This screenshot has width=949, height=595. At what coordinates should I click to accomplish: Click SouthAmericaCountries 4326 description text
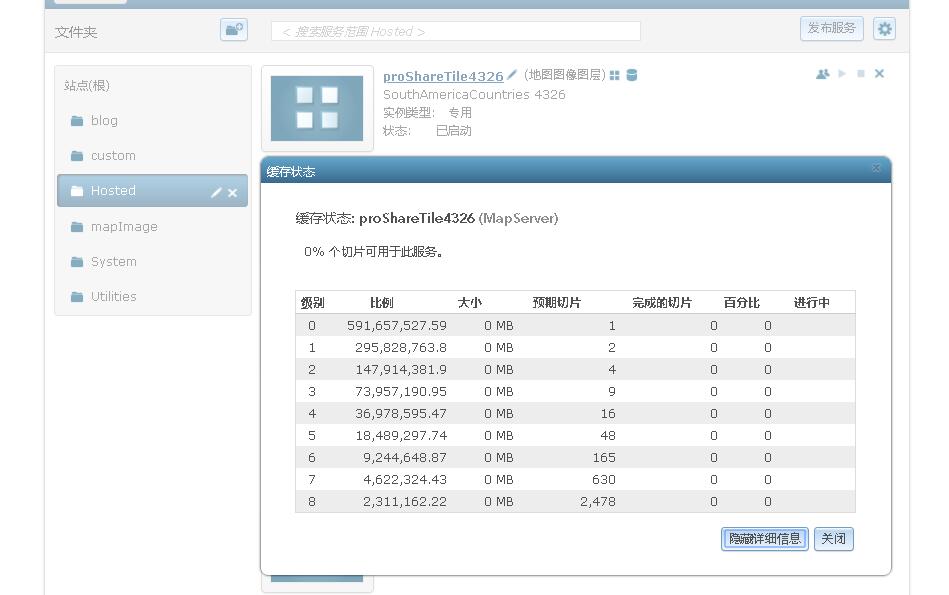[474, 94]
